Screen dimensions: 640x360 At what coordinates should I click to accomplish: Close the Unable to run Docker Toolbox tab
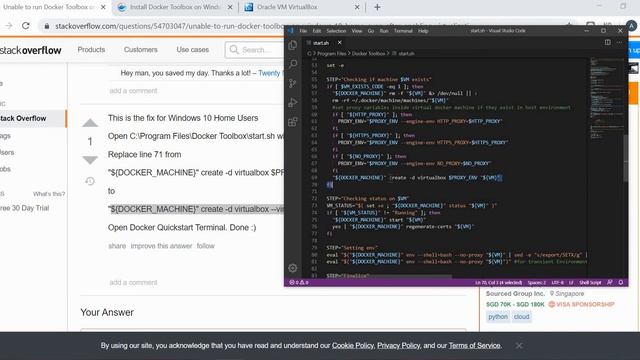103,7
